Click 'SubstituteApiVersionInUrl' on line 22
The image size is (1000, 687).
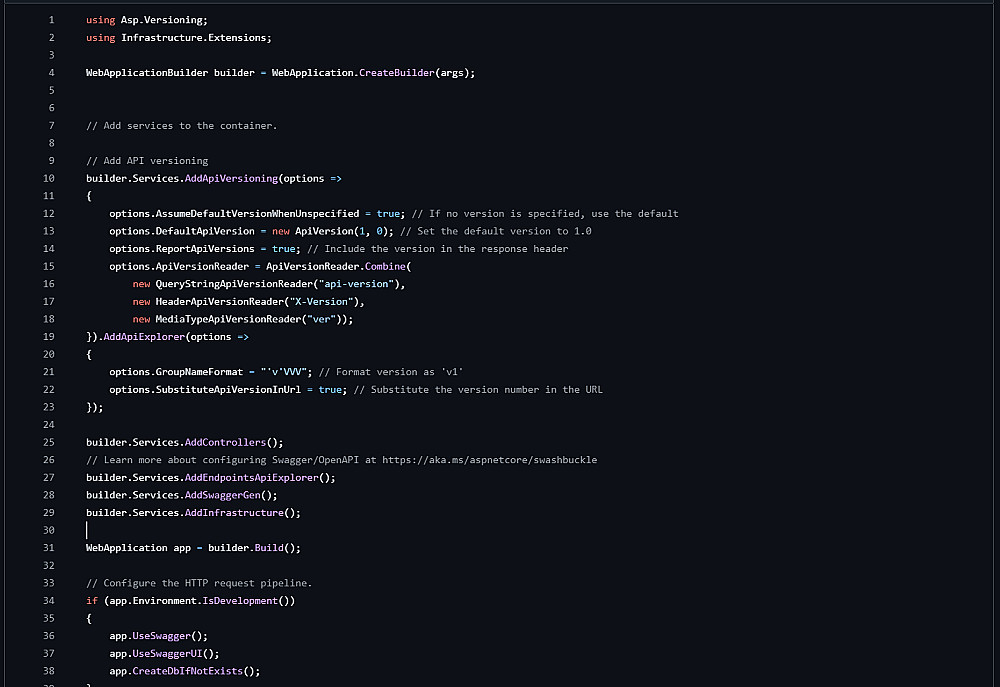pyautogui.click(x=228, y=389)
